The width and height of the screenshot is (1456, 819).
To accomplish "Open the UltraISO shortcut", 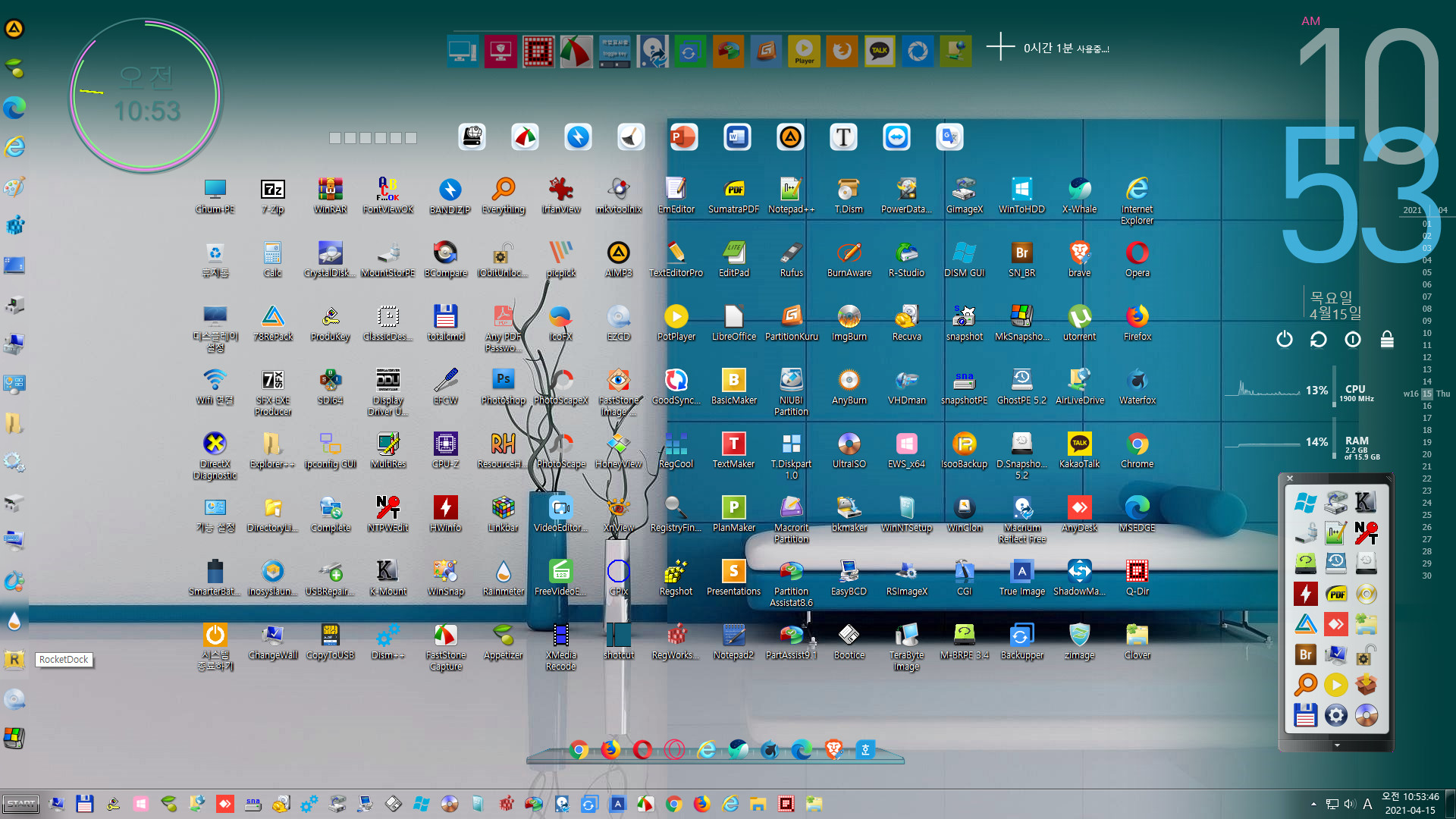I will 849,450.
